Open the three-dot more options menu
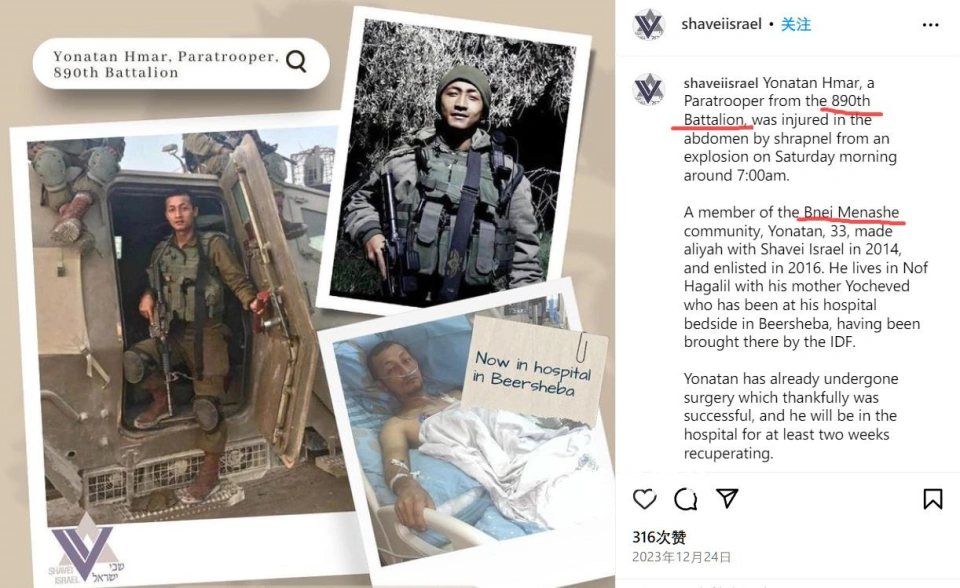The height and width of the screenshot is (588, 960). 930,24
